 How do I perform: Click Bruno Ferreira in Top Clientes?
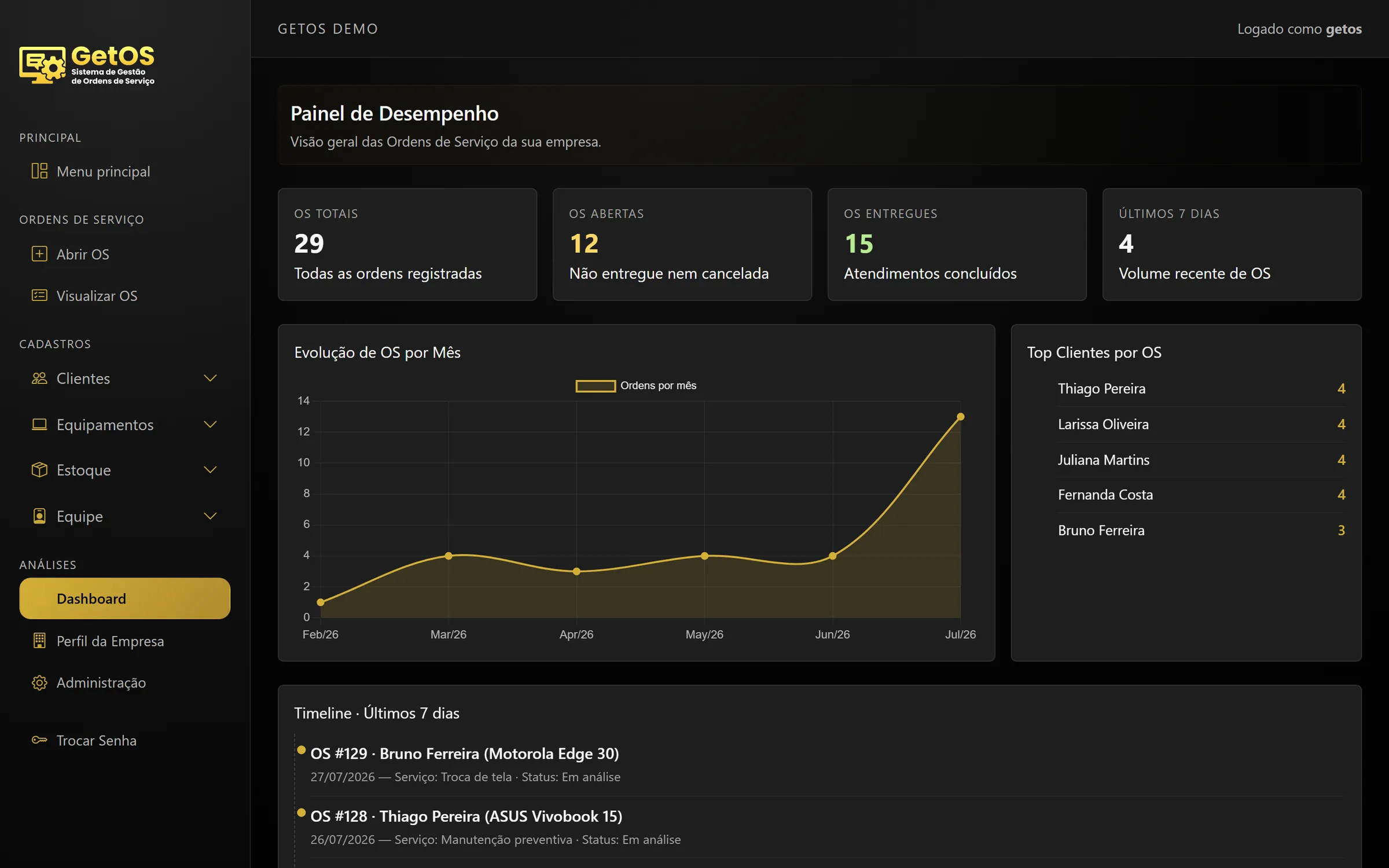[1201, 531]
